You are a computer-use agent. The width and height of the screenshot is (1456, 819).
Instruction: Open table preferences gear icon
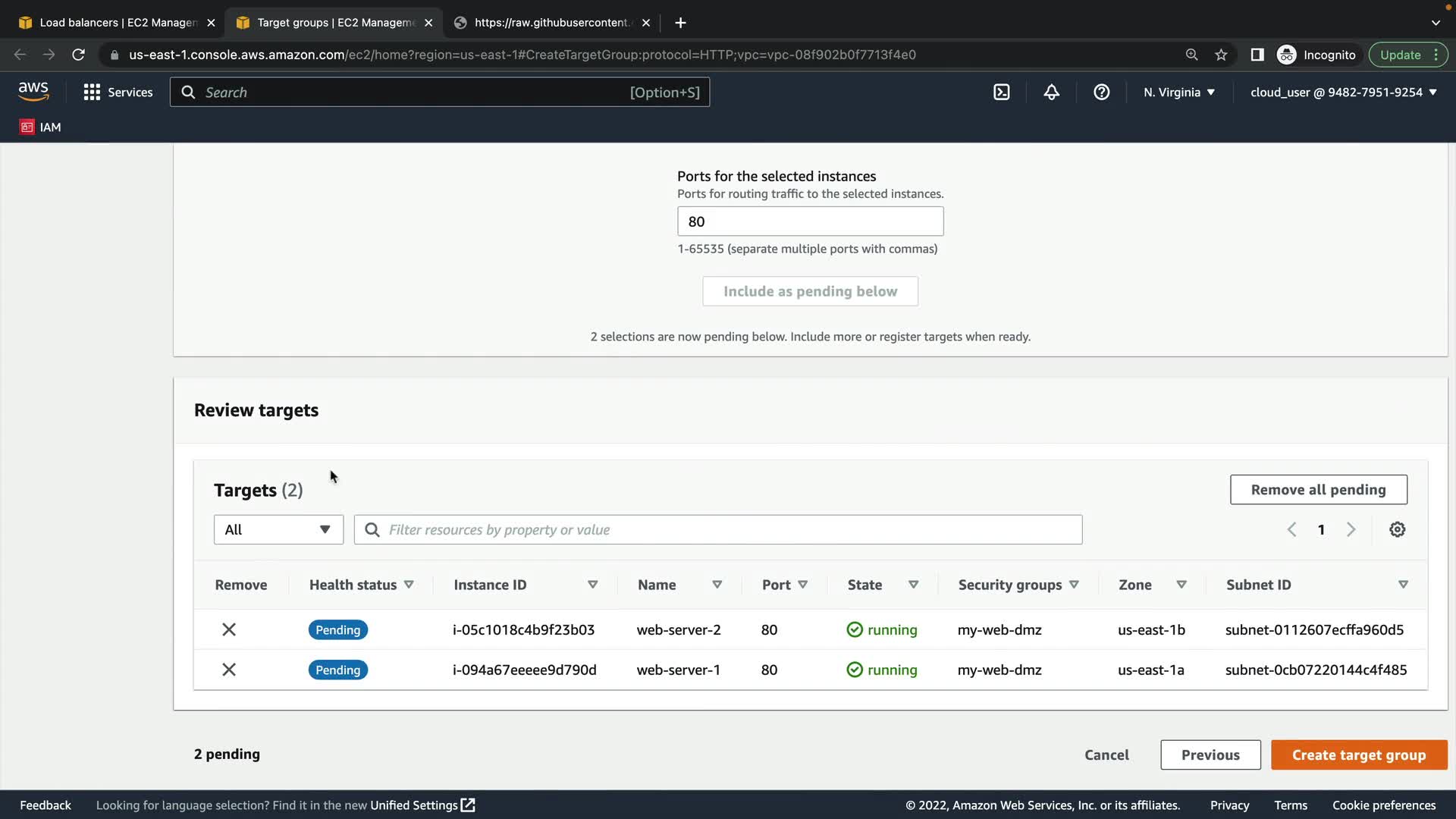pyautogui.click(x=1397, y=530)
